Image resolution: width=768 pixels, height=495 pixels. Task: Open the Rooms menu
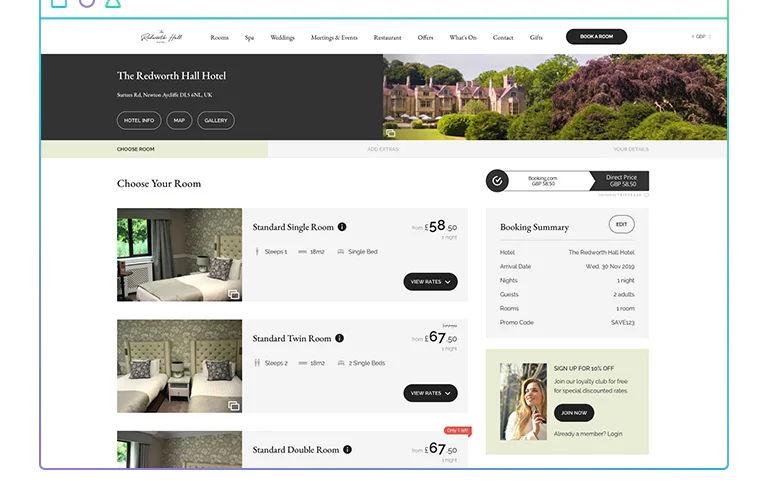click(x=219, y=37)
